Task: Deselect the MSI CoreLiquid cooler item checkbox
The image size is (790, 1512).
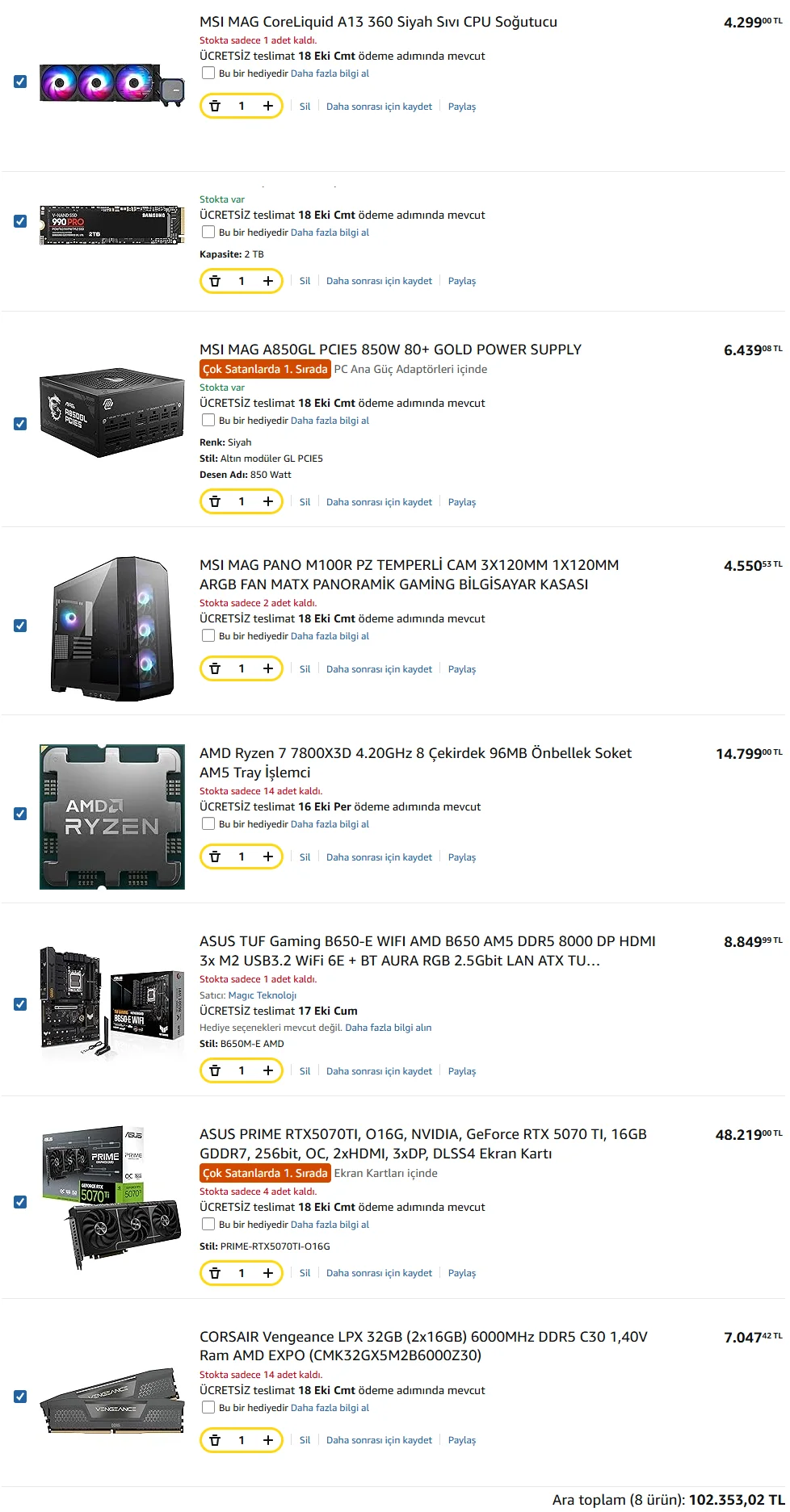Action: coord(20,82)
